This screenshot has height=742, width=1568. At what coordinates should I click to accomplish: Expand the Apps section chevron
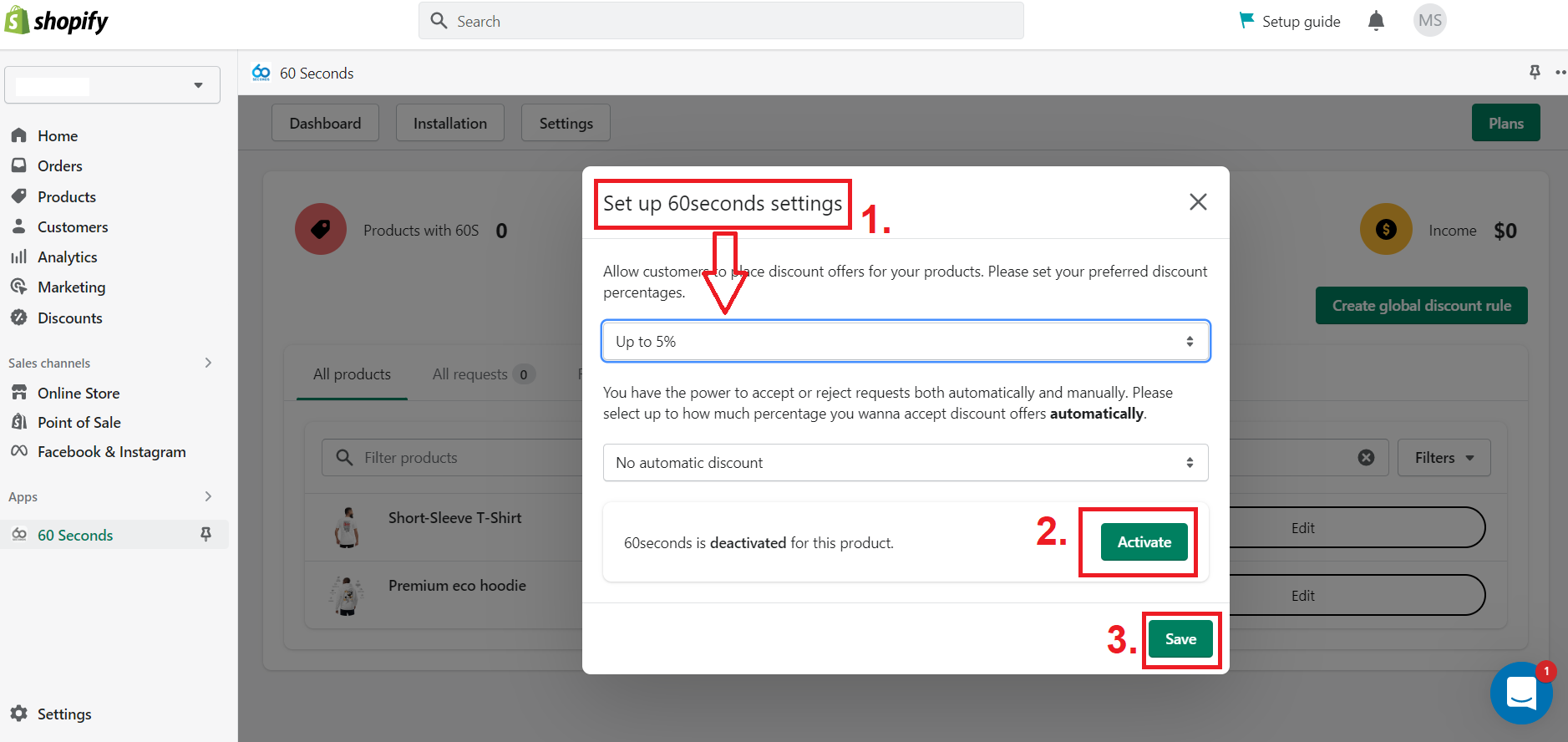[208, 496]
